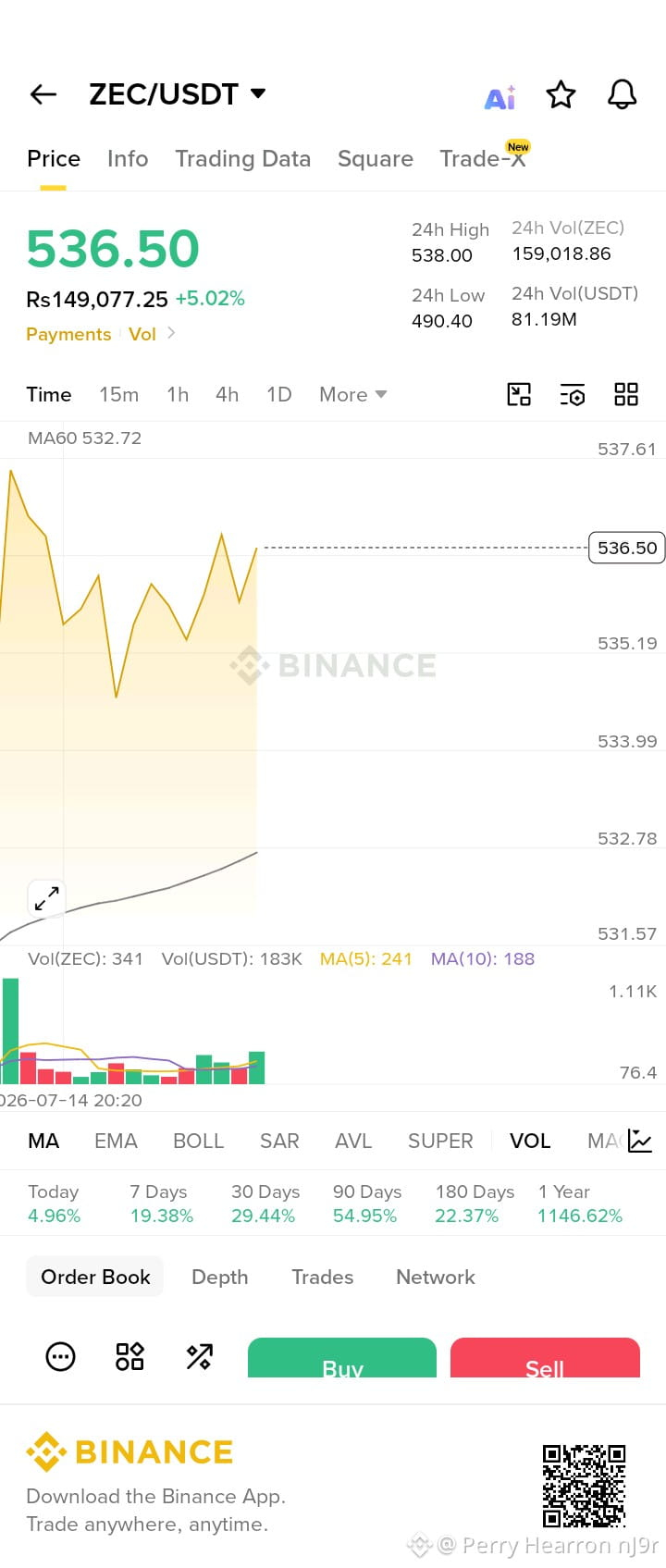This screenshot has width=666, height=1568.
Task: Tap the Binance logo in footer
Action: [x=129, y=1452]
